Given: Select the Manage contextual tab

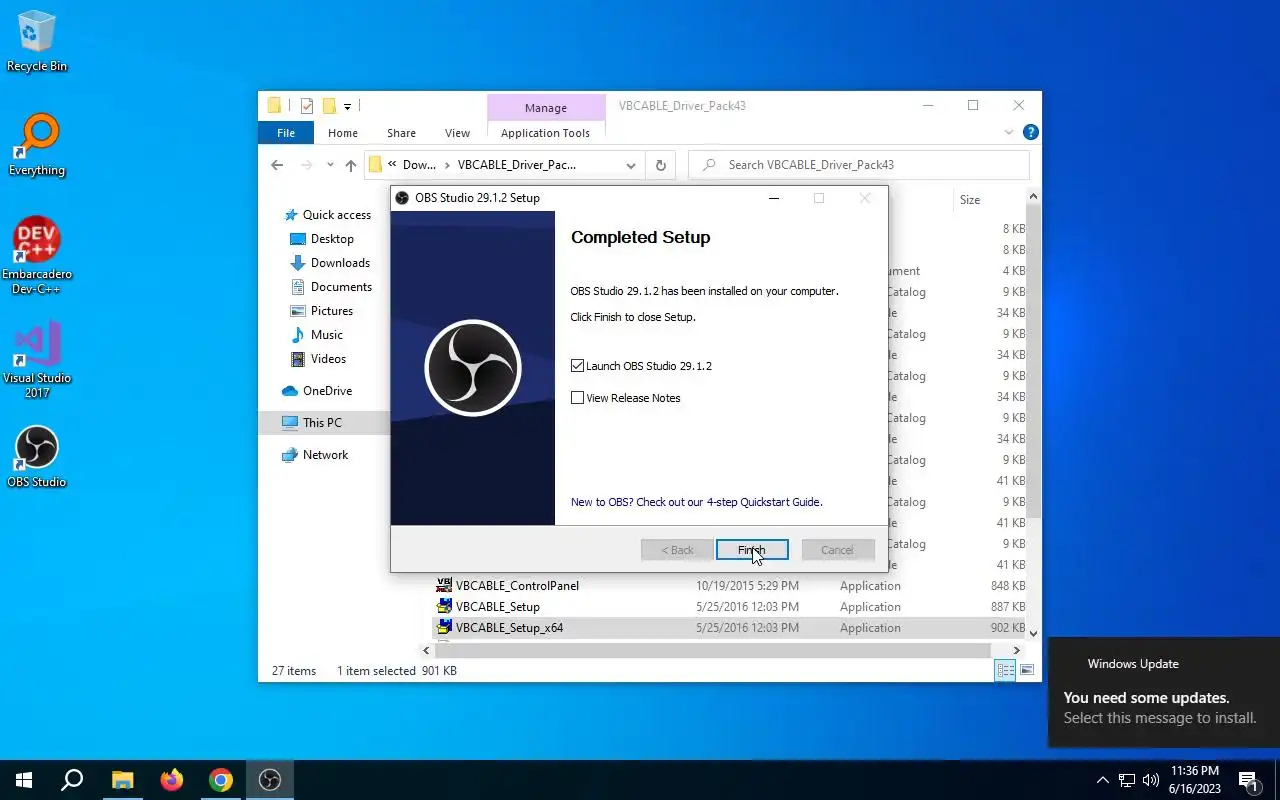Looking at the screenshot, I should [x=545, y=108].
